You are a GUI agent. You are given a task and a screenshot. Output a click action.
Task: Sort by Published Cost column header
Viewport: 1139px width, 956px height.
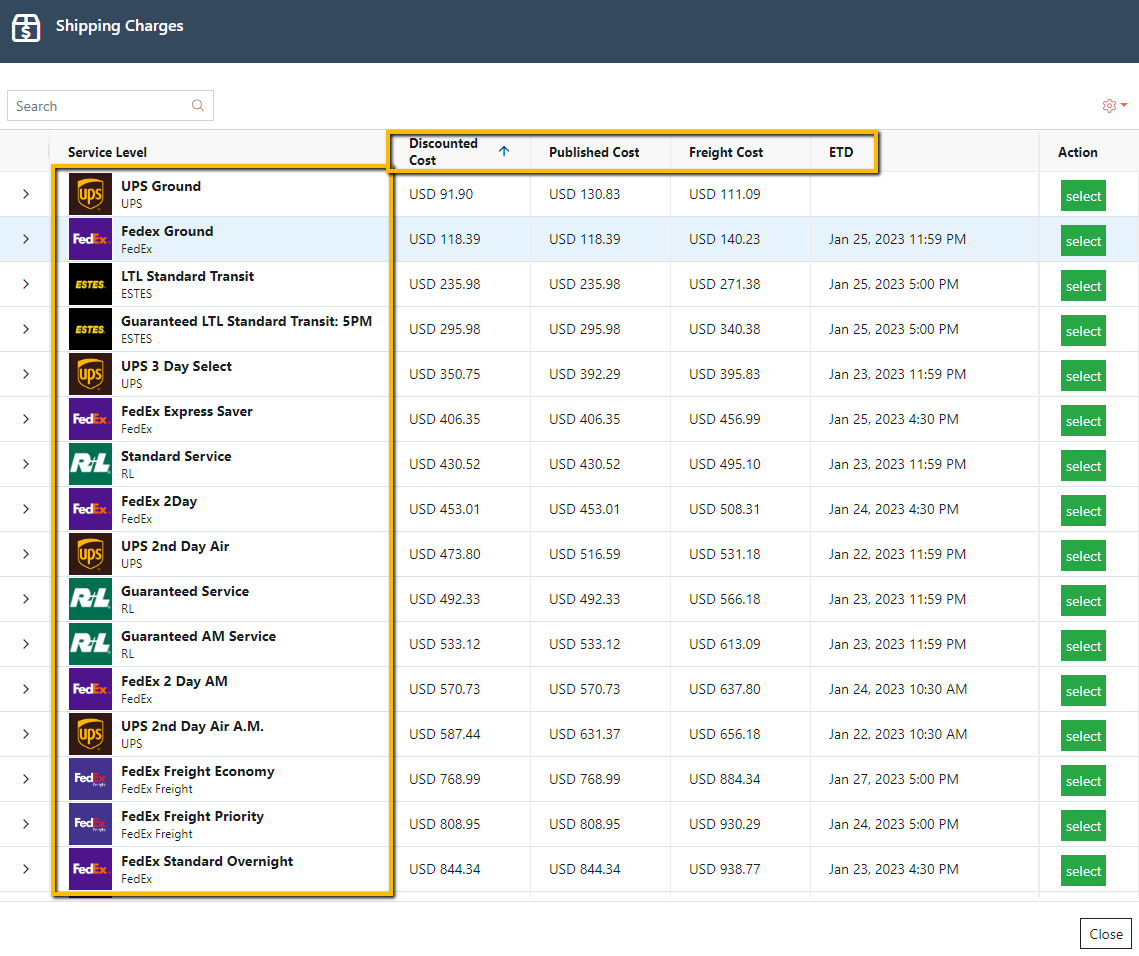tap(594, 152)
